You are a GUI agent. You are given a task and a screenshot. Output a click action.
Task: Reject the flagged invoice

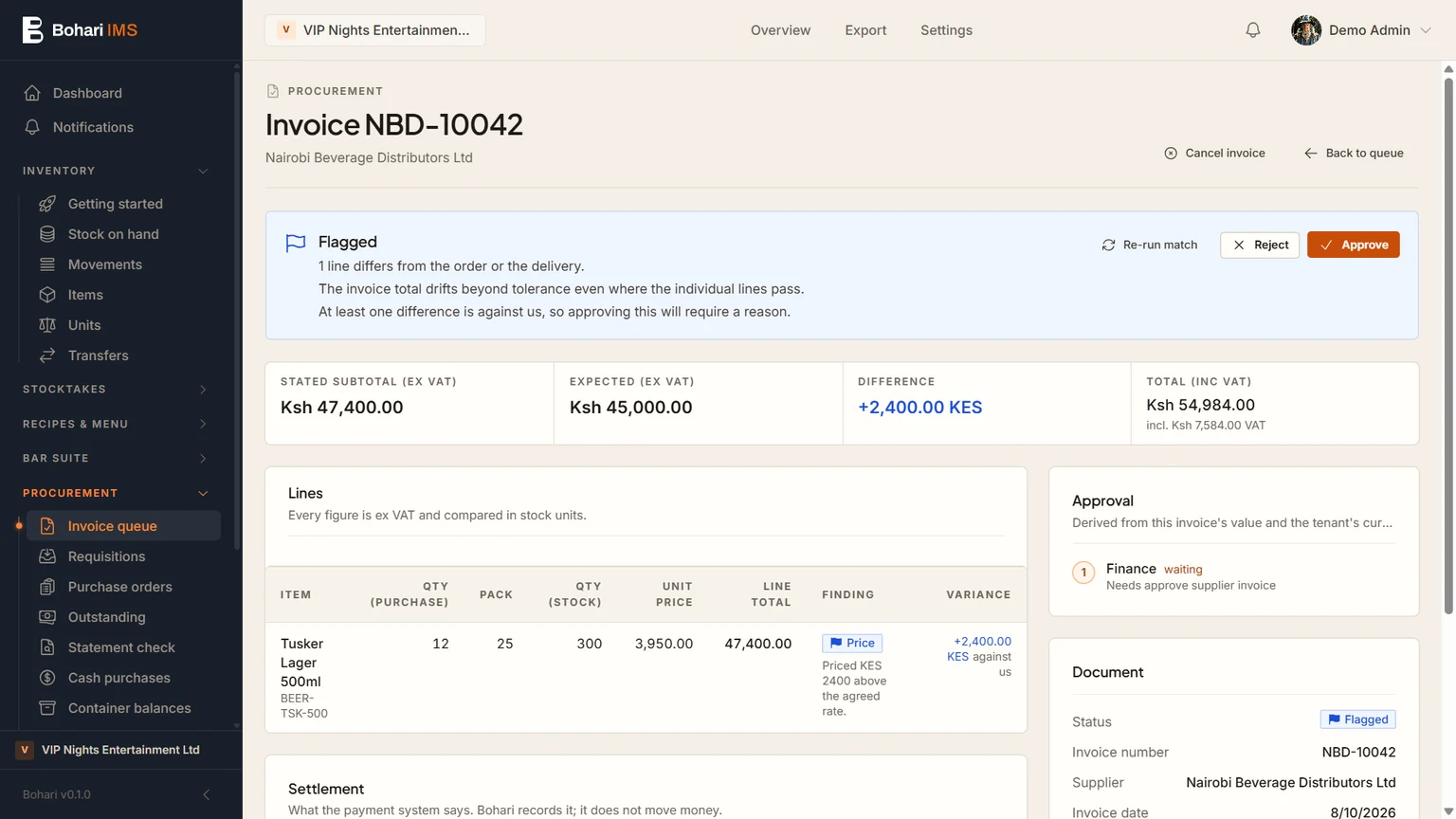(x=1260, y=245)
